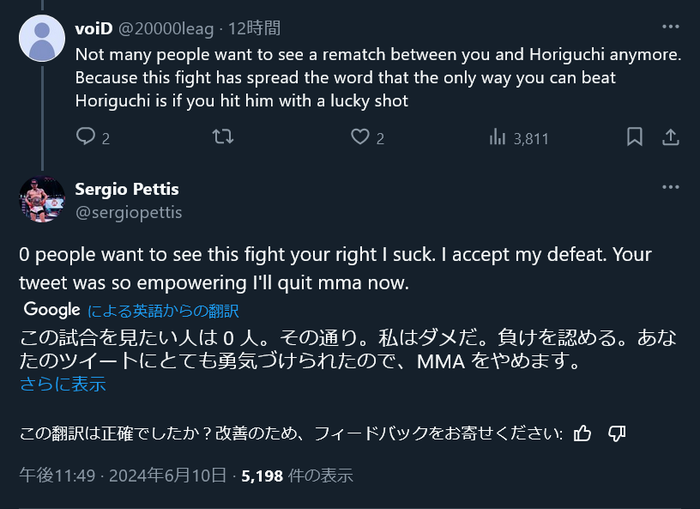The width and height of the screenshot is (700, 509).
Task: Open more options for voiD's tweet
Action: [x=669, y=27]
